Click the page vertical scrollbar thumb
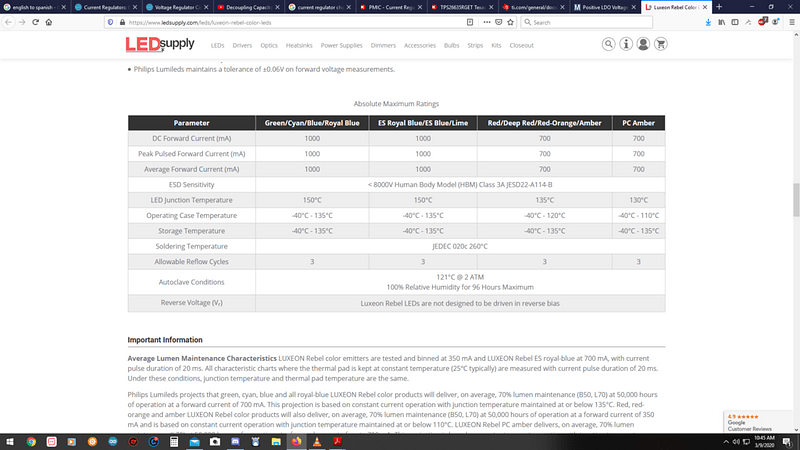This screenshot has width=800, height=450. (796, 200)
